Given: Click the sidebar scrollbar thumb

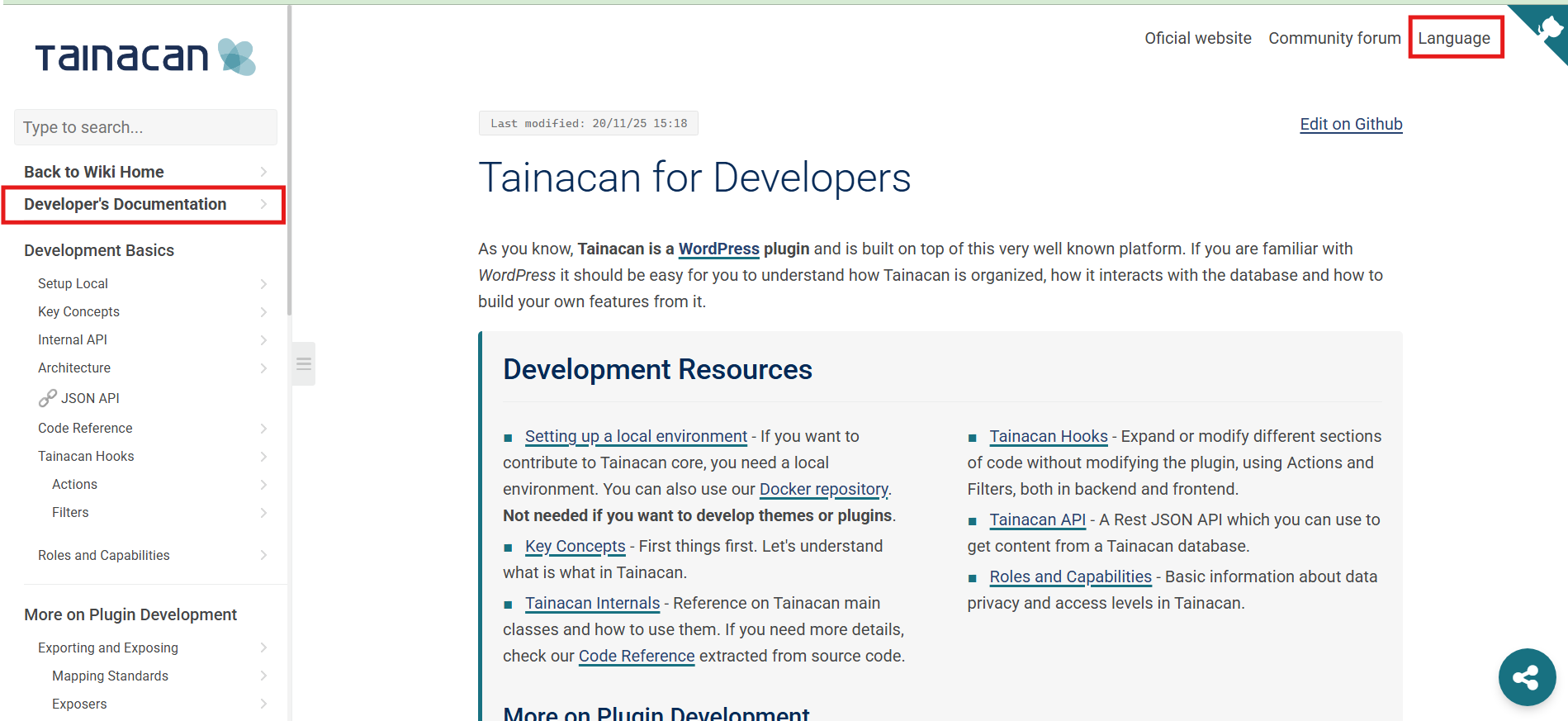Looking at the screenshot, I should point(289,160).
